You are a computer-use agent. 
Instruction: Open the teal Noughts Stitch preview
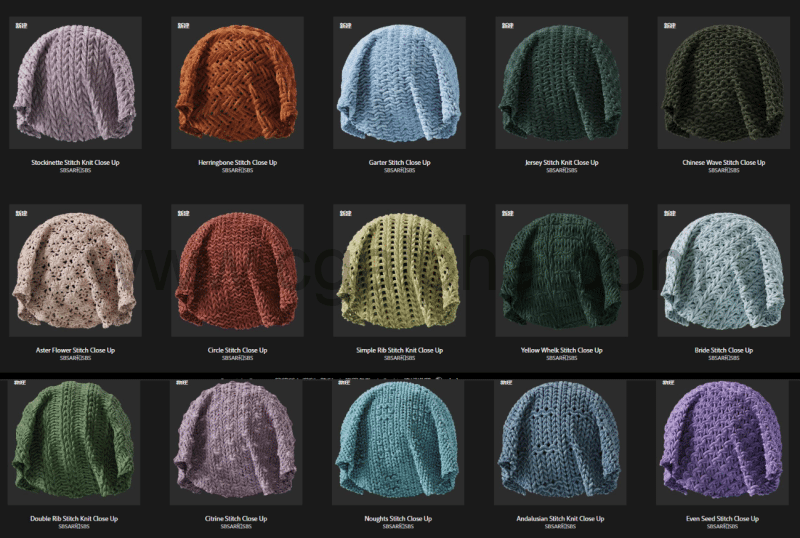[x=398, y=442]
